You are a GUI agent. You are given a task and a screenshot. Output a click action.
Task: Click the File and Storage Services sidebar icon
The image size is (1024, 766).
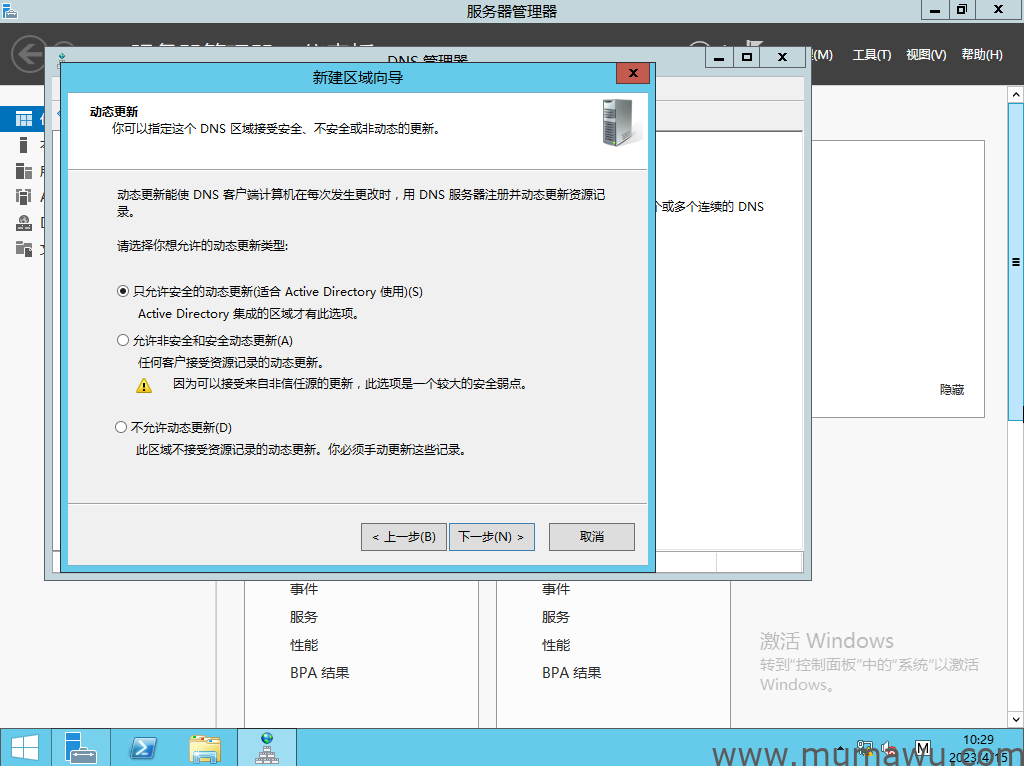pos(23,249)
